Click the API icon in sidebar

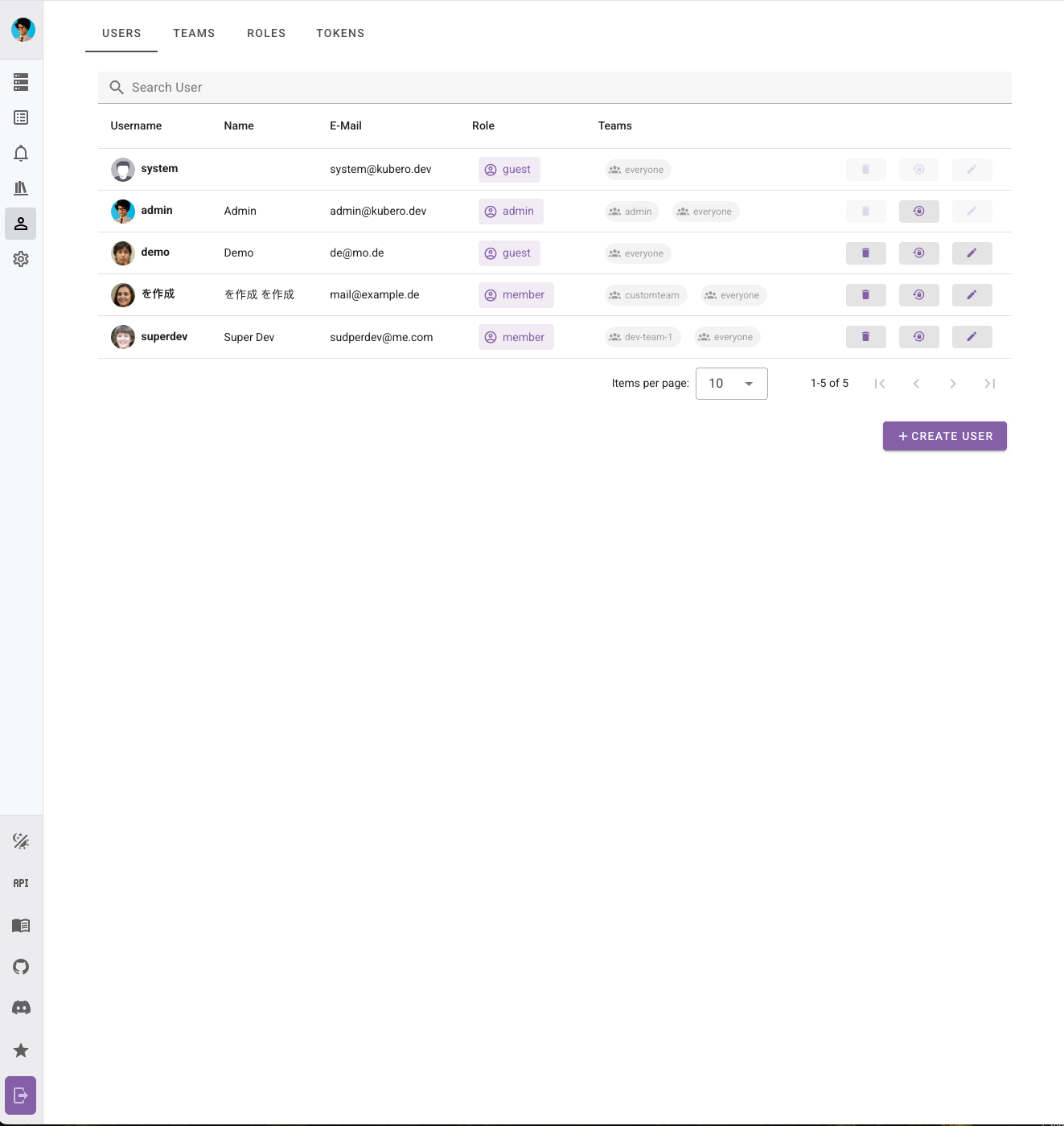pos(21,883)
